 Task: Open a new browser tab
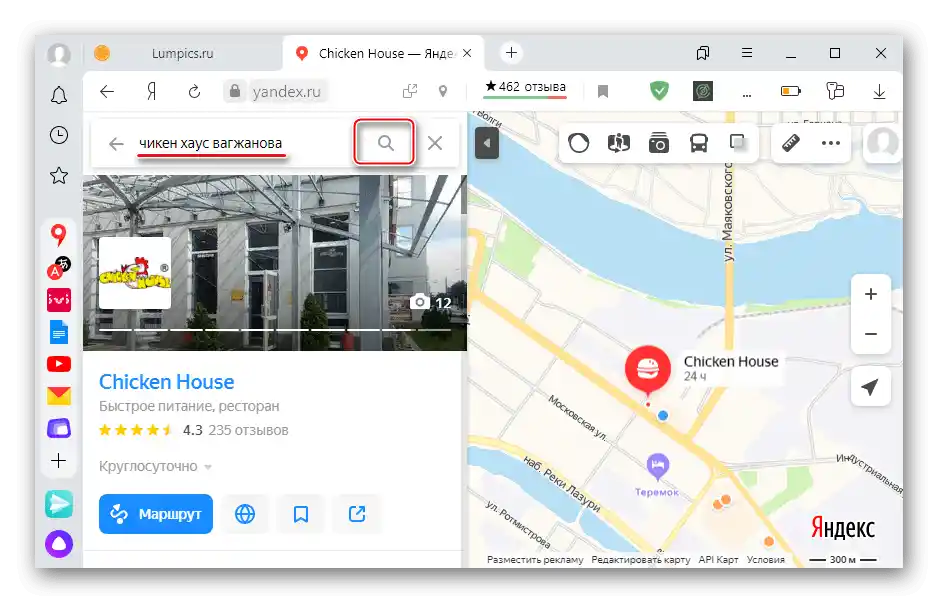(x=511, y=53)
